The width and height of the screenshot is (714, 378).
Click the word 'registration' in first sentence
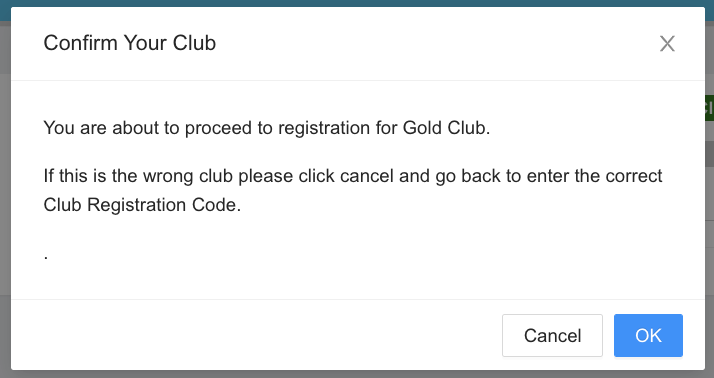pyautogui.click(x=324, y=128)
